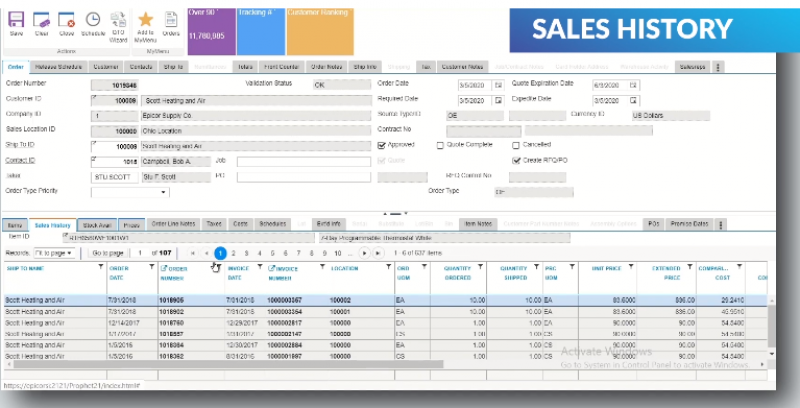The image size is (800, 408).
Task: Switch to the Release Schedule tab
Action: coord(58,67)
